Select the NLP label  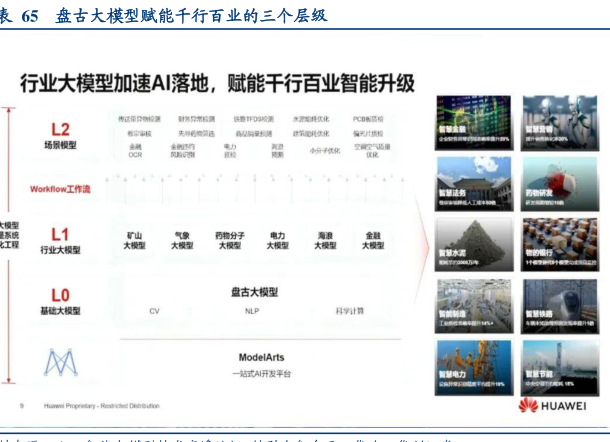pos(252,311)
